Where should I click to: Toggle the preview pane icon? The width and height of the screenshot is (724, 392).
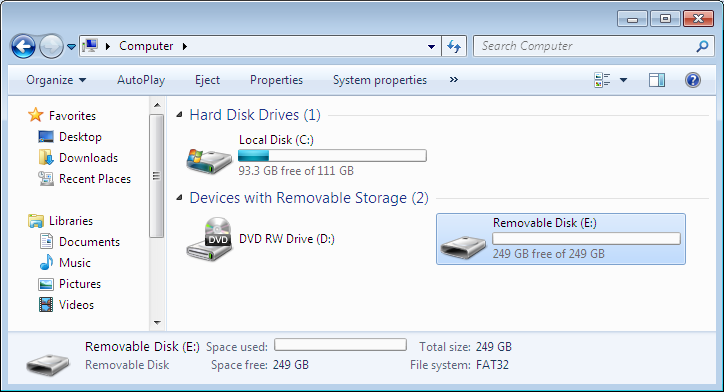657,80
